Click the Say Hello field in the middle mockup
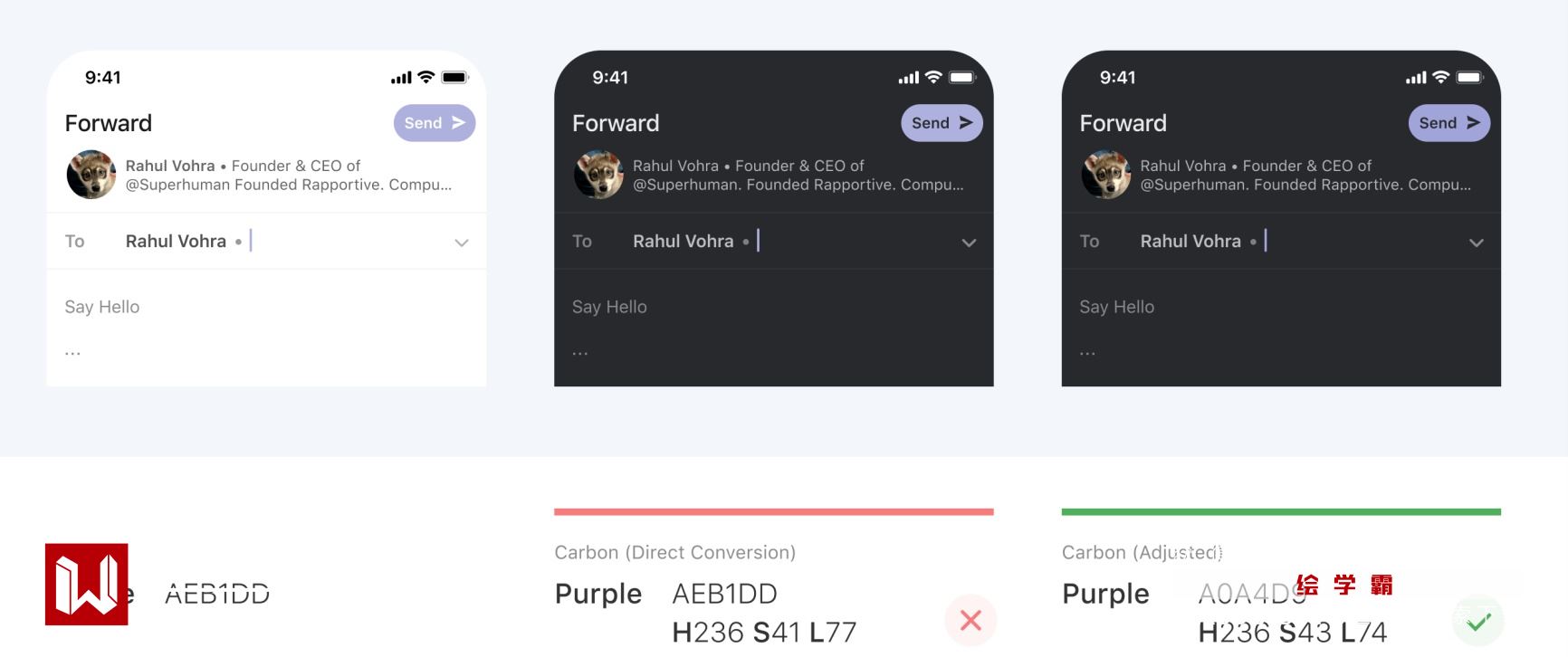This screenshot has height=657, width=1568. click(609, 307)
